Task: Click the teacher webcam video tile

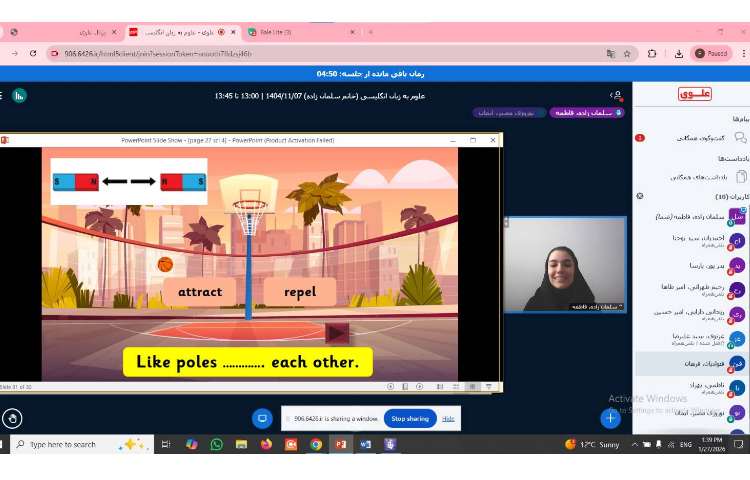Action: [565, 264]
